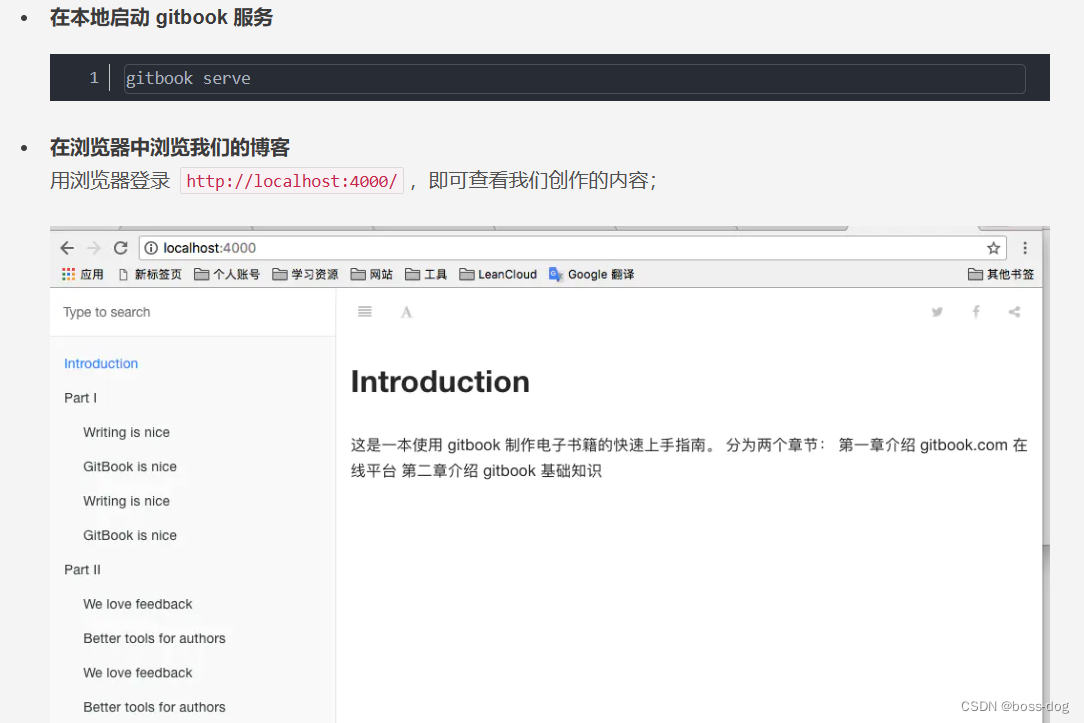Focus the Type to search field

point(193,312)
